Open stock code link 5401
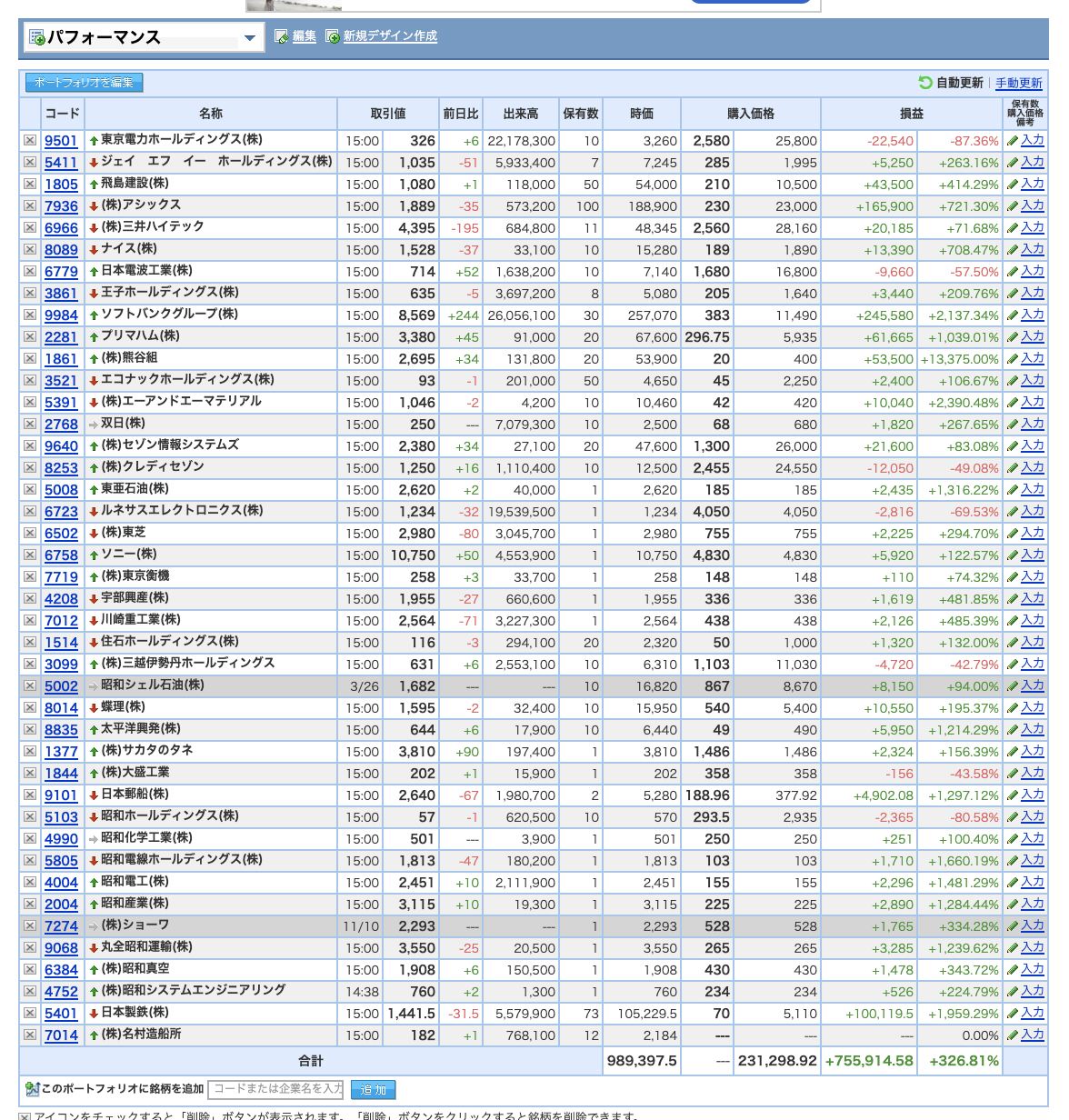Image resolution: width=1069 pixels, height=1120 pixels. [61, 1014]
